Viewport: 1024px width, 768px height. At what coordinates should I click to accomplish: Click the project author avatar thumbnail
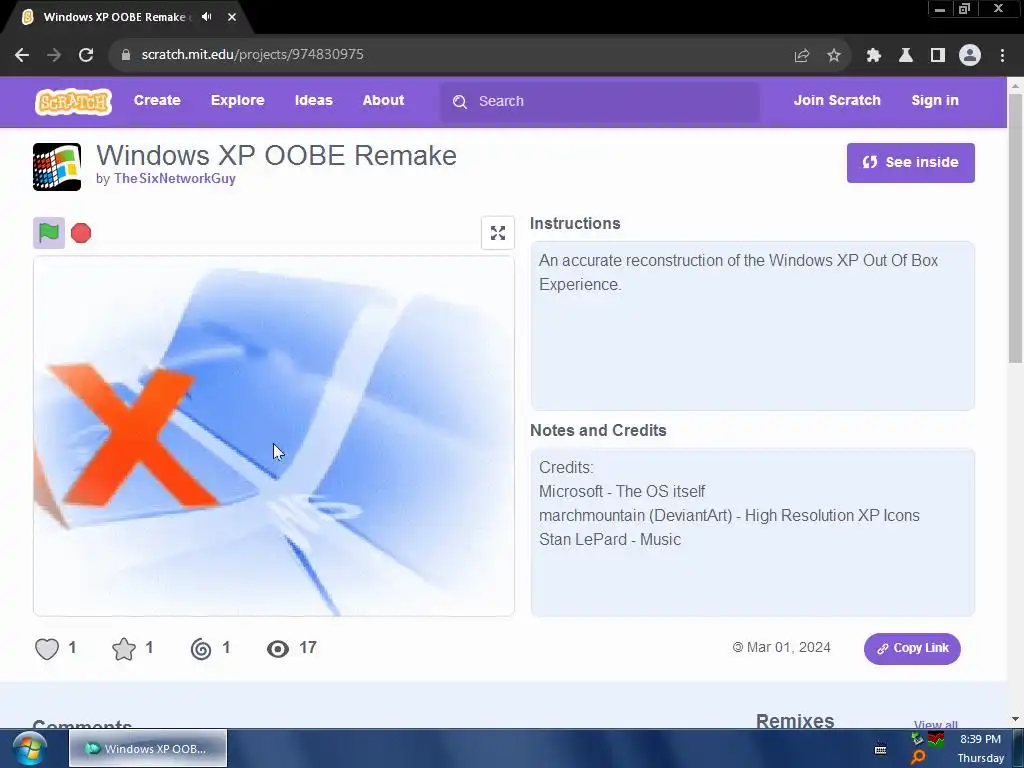(57, 167)
